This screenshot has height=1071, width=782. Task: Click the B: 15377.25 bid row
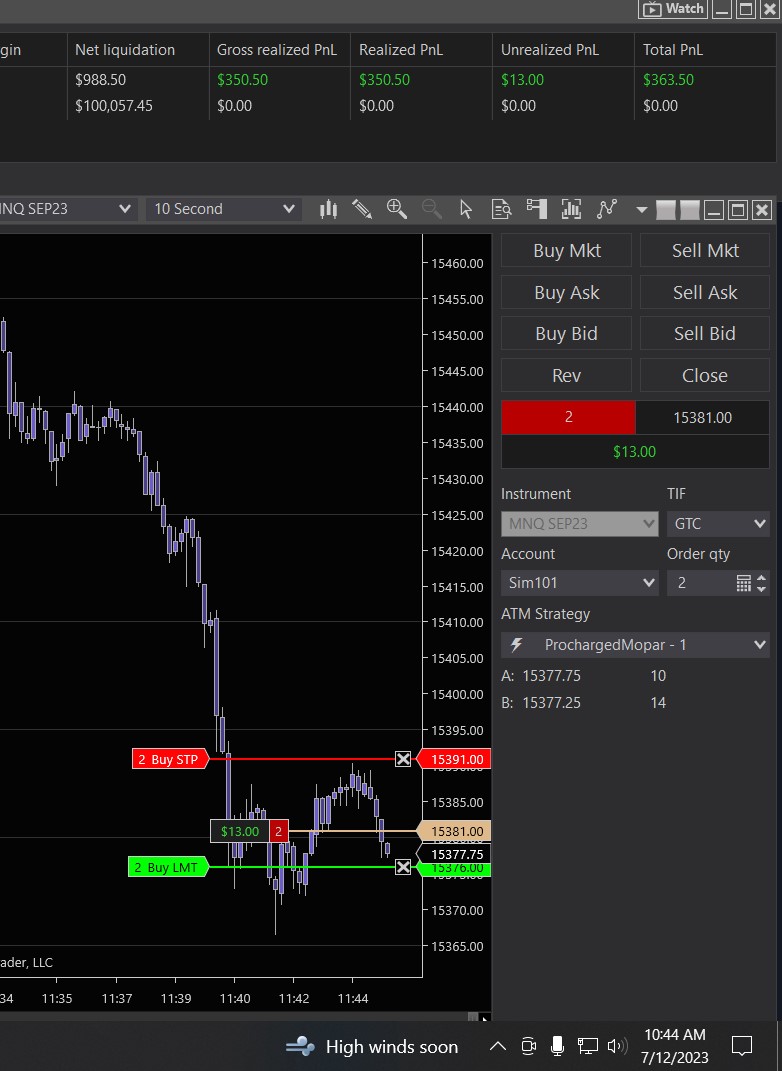coord(584,703)
